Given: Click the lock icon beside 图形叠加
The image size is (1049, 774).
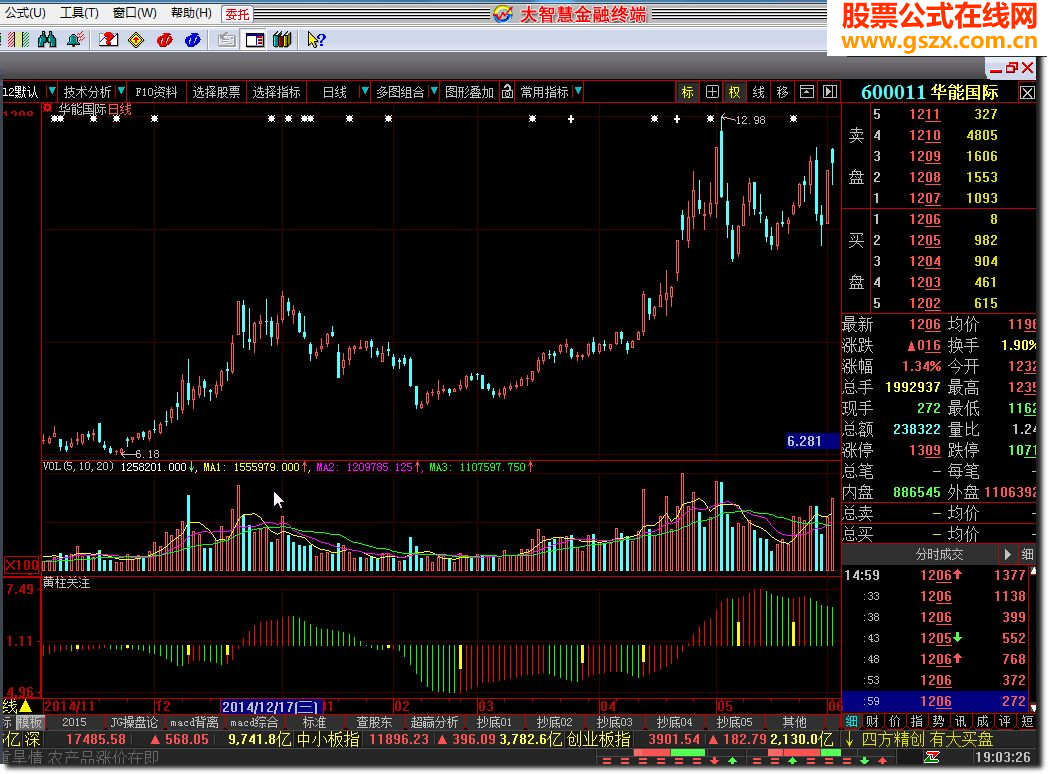Looking at the screenshot, I should 507,92.
